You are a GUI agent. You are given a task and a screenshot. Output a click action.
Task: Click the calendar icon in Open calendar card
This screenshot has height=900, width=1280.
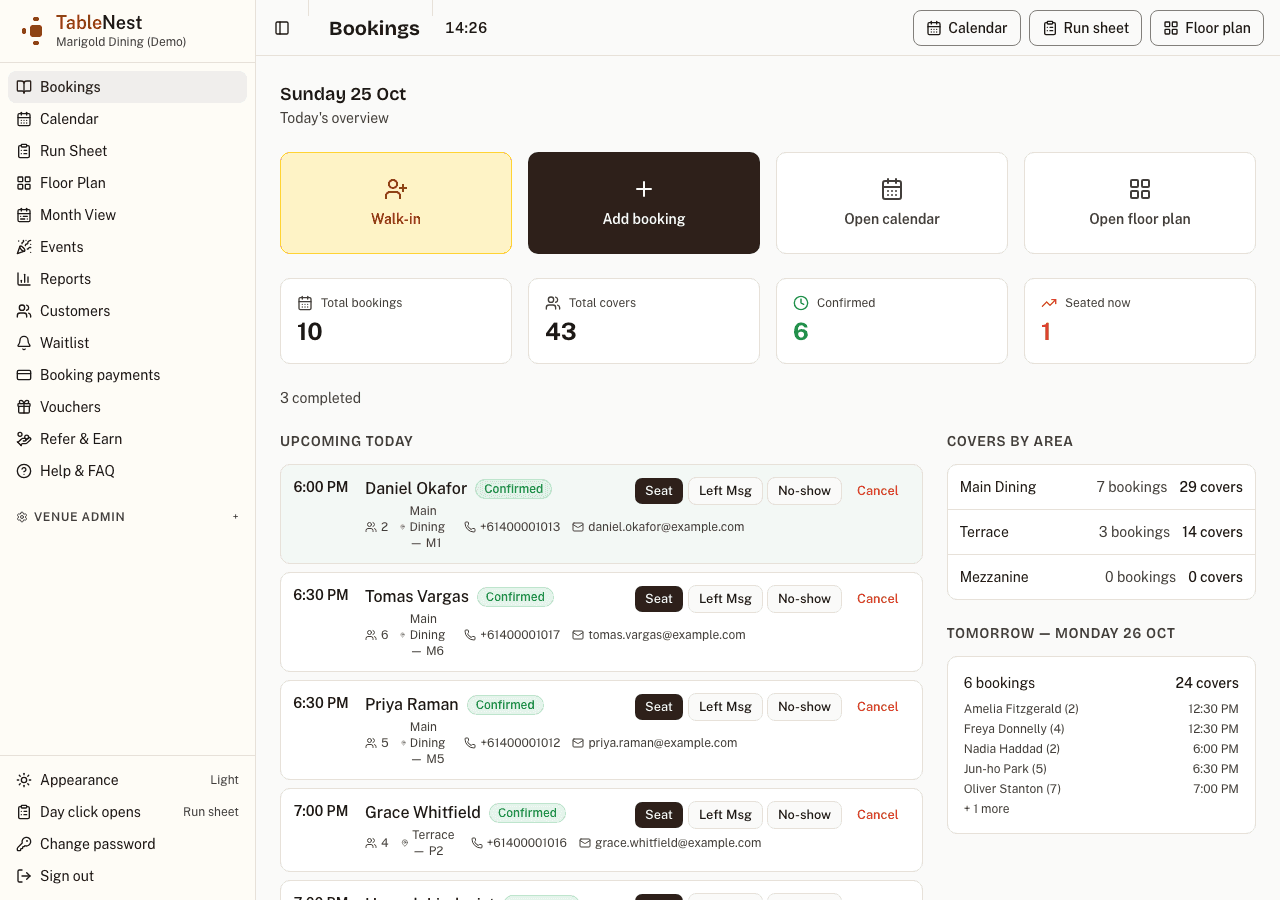pyautogui.click(x=892, y=189)
